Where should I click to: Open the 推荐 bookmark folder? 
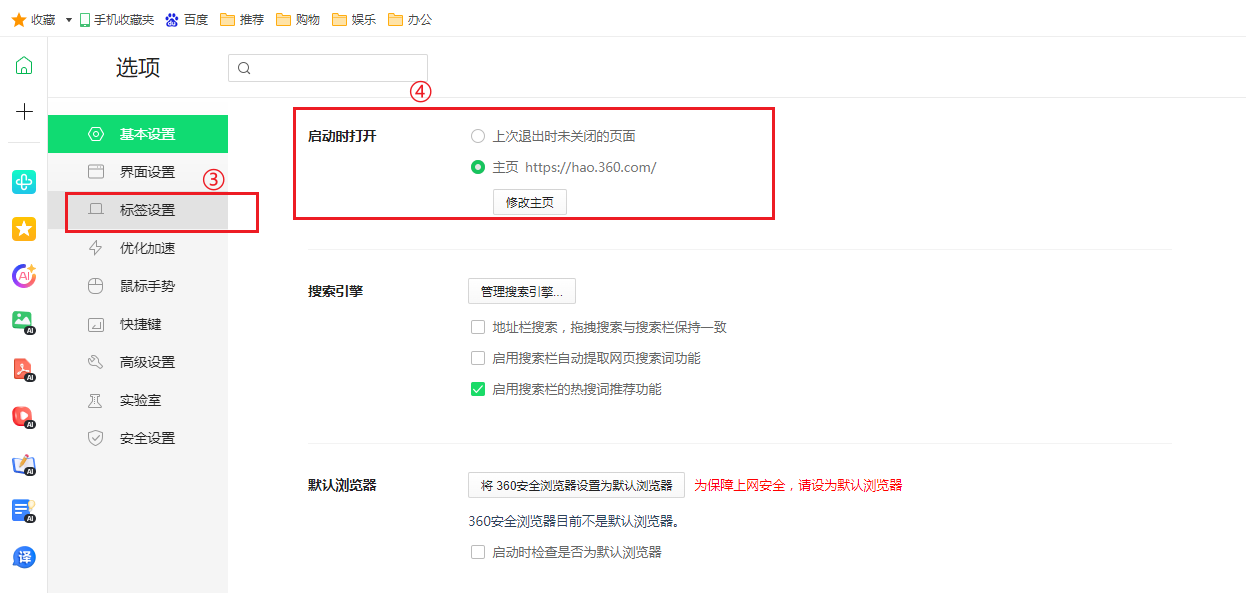241,19
